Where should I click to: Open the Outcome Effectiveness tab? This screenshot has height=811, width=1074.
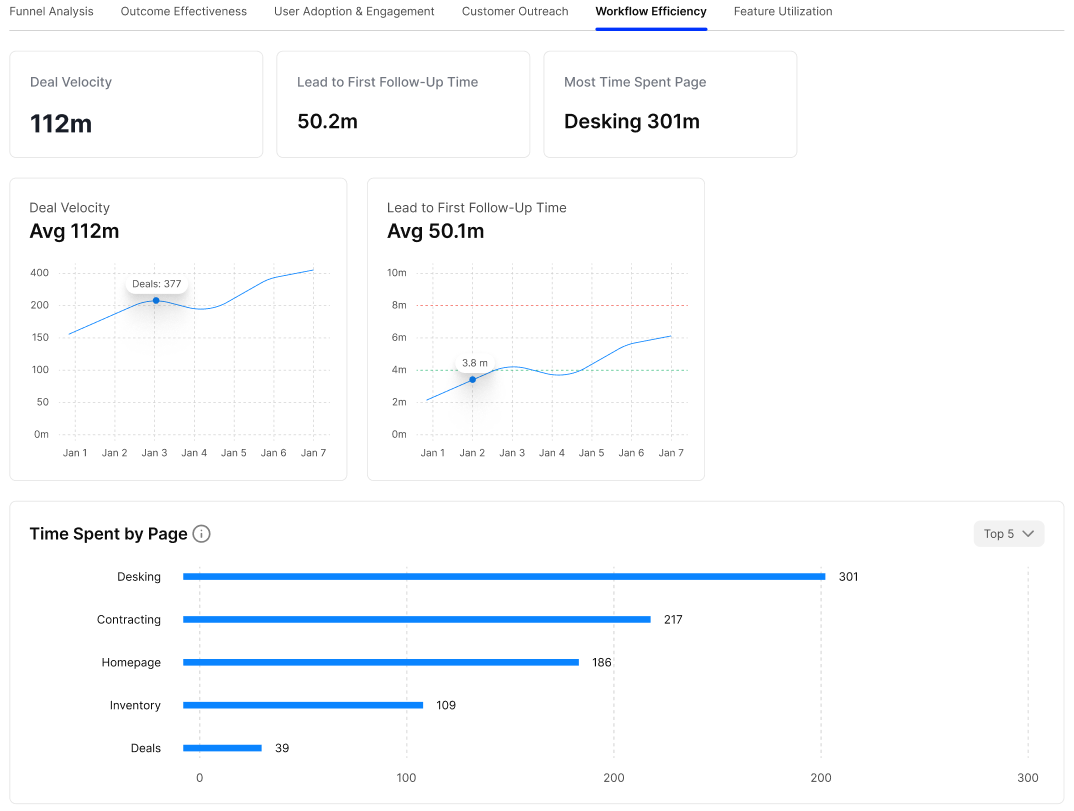tap(184, 12)
